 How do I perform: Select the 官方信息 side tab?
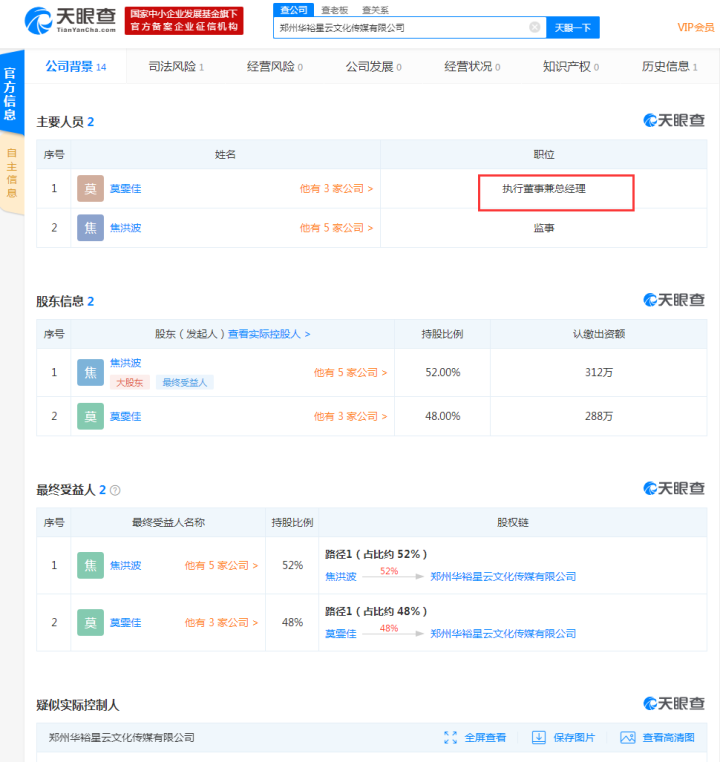(11, 93)
